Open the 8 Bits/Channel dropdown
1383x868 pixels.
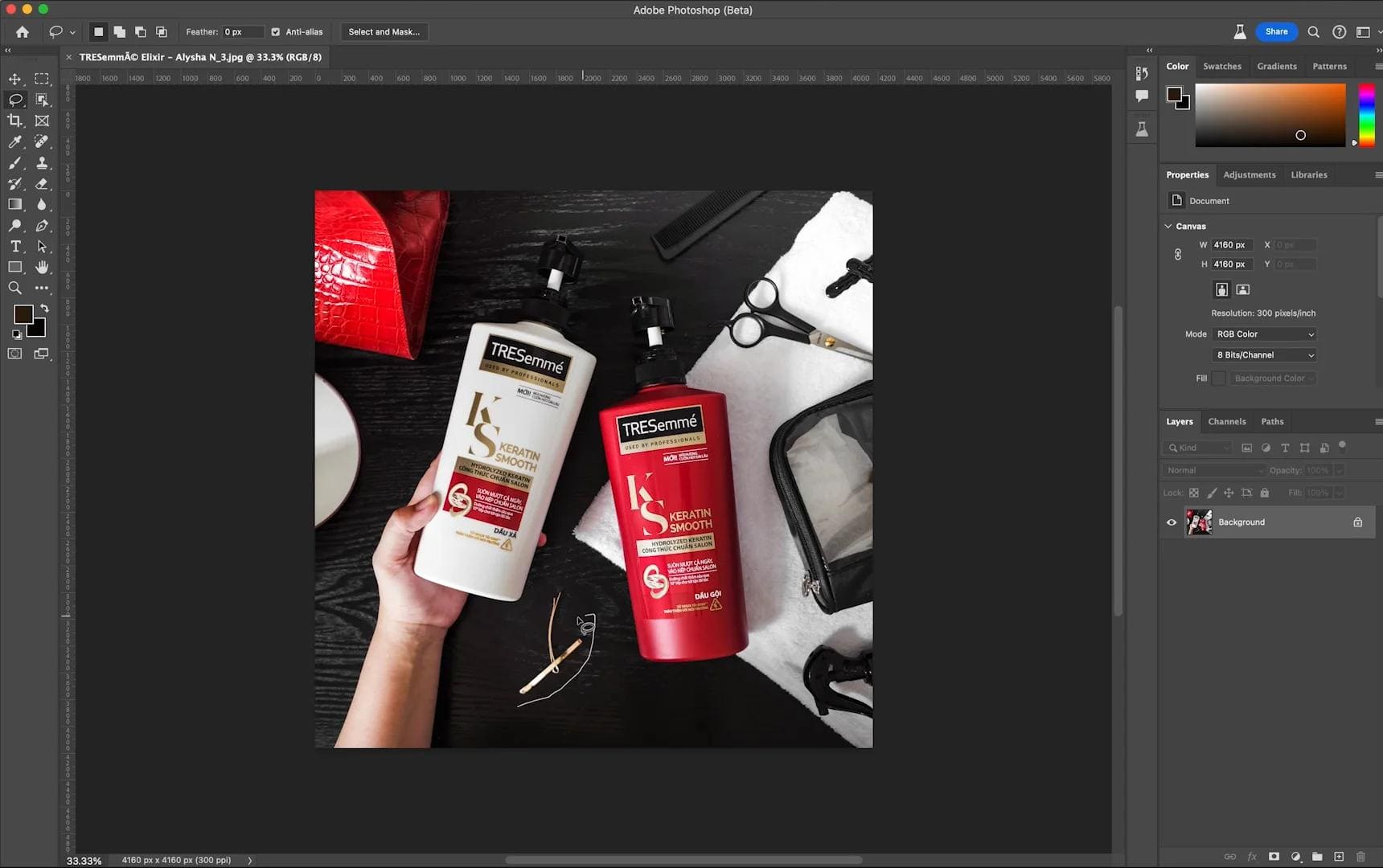point(1264,355)
